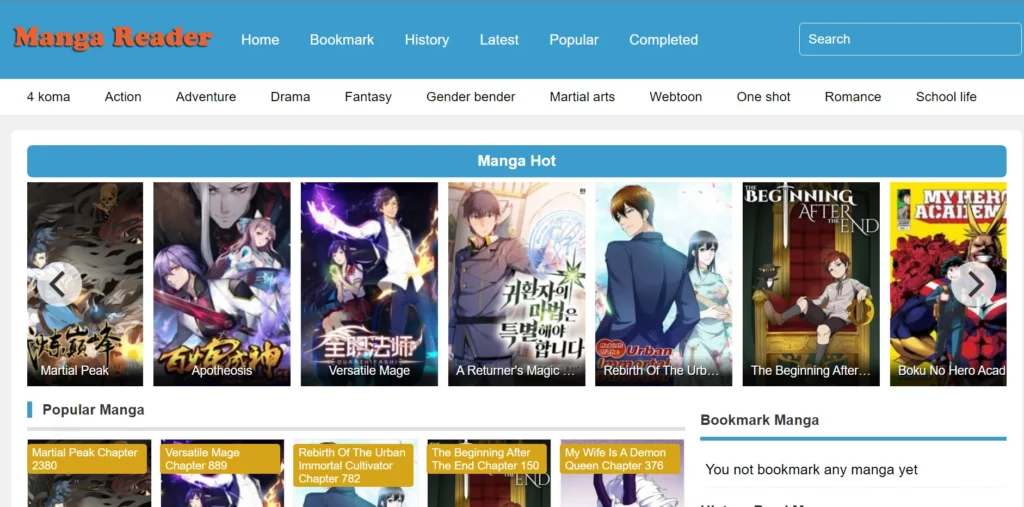This screenshot has height=507, width=1024.
Task: Open Drama genre listing
Action: click(x=290, y=97)
